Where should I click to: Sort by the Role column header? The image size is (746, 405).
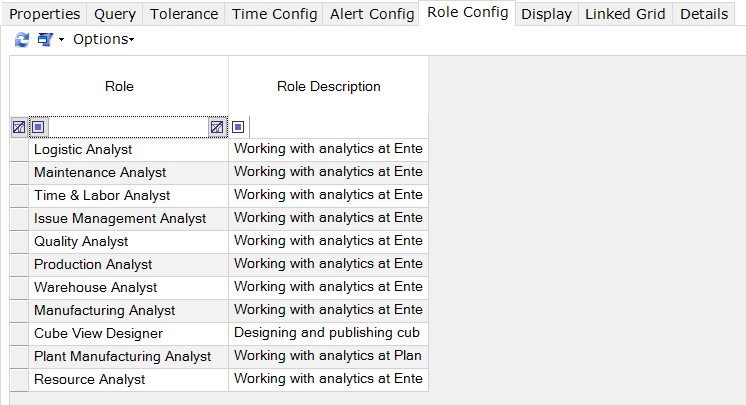tap(119, 86)
